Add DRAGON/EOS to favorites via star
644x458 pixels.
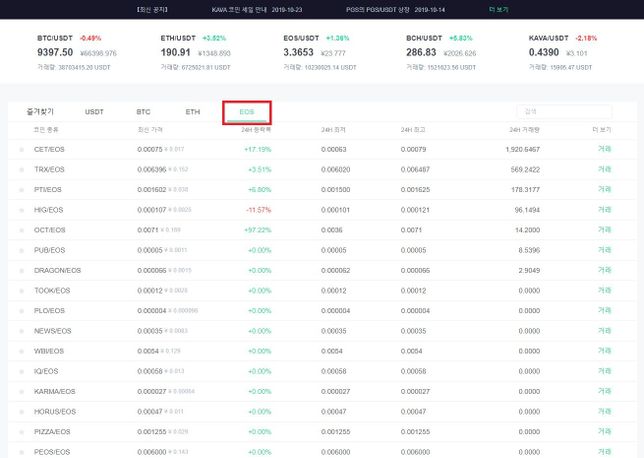tap(21, 270)
